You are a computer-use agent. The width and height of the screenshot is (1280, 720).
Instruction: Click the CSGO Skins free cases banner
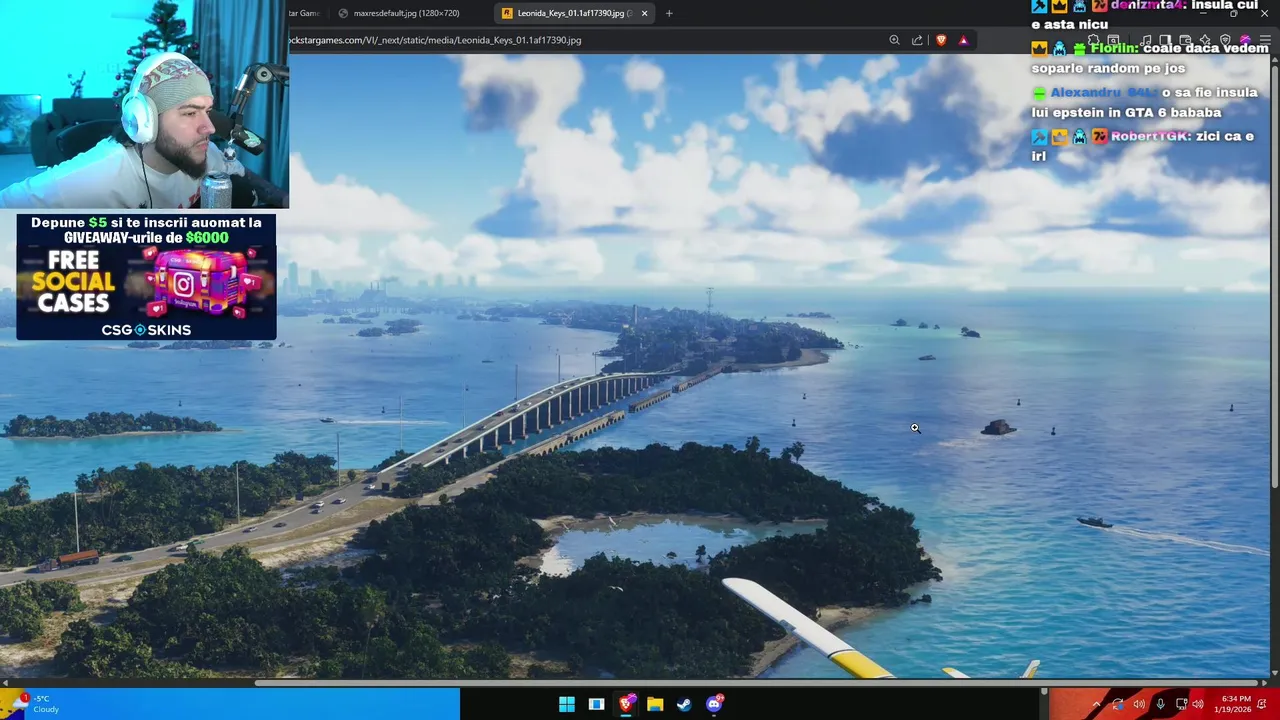click(x=146, y=277)
